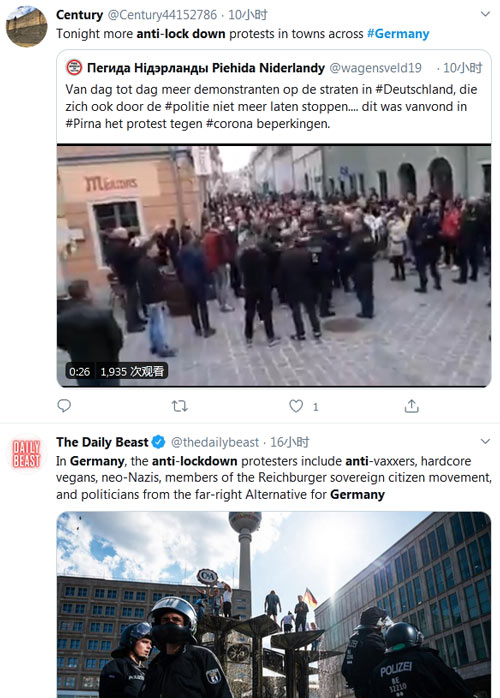Open Daily Beast tweet's 16-hour timestamp
500x698 pixels.
pyautogui.click(x=289, y=442)
